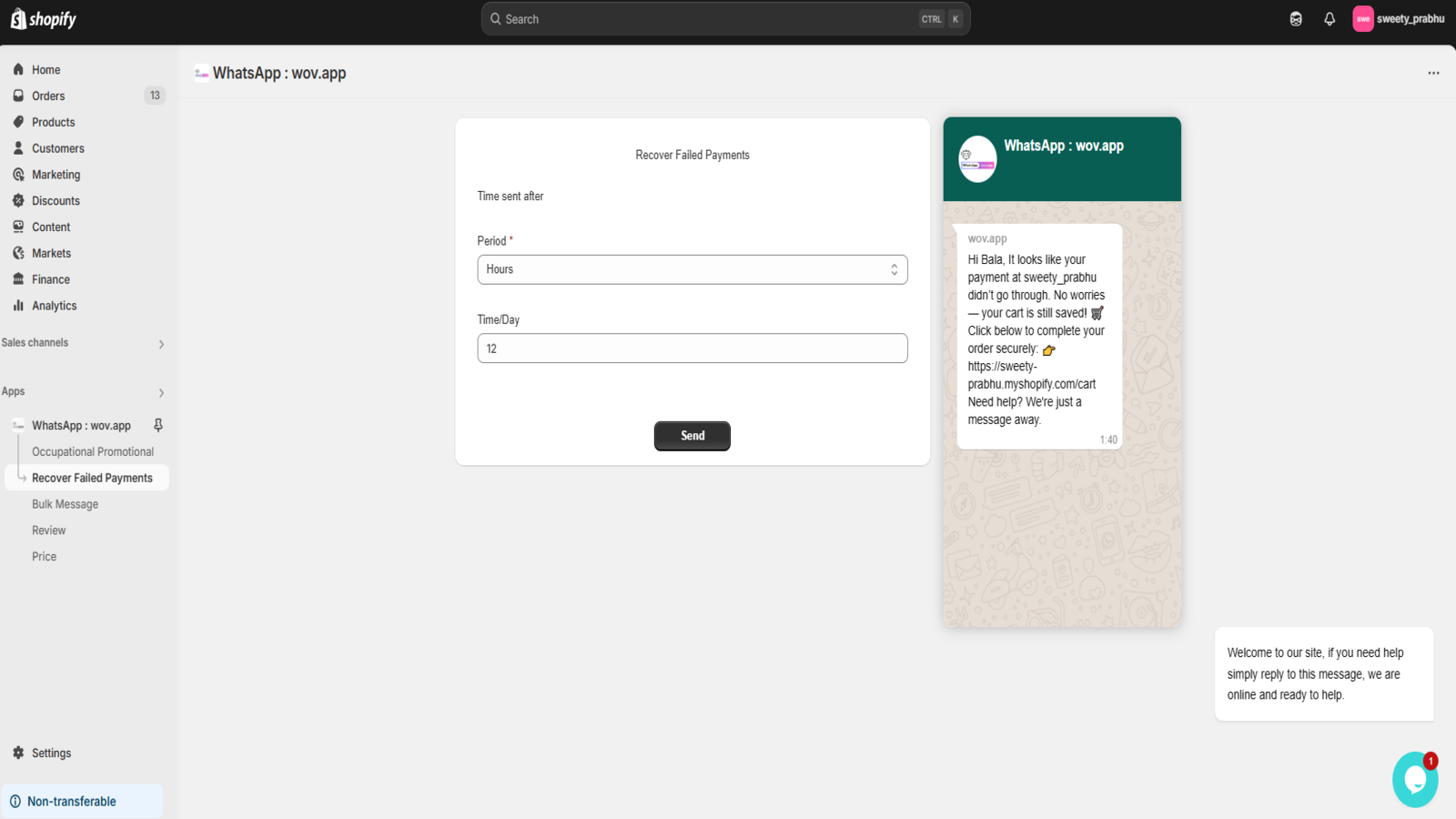Click the Settings gear icon

[x=18, y=753]
